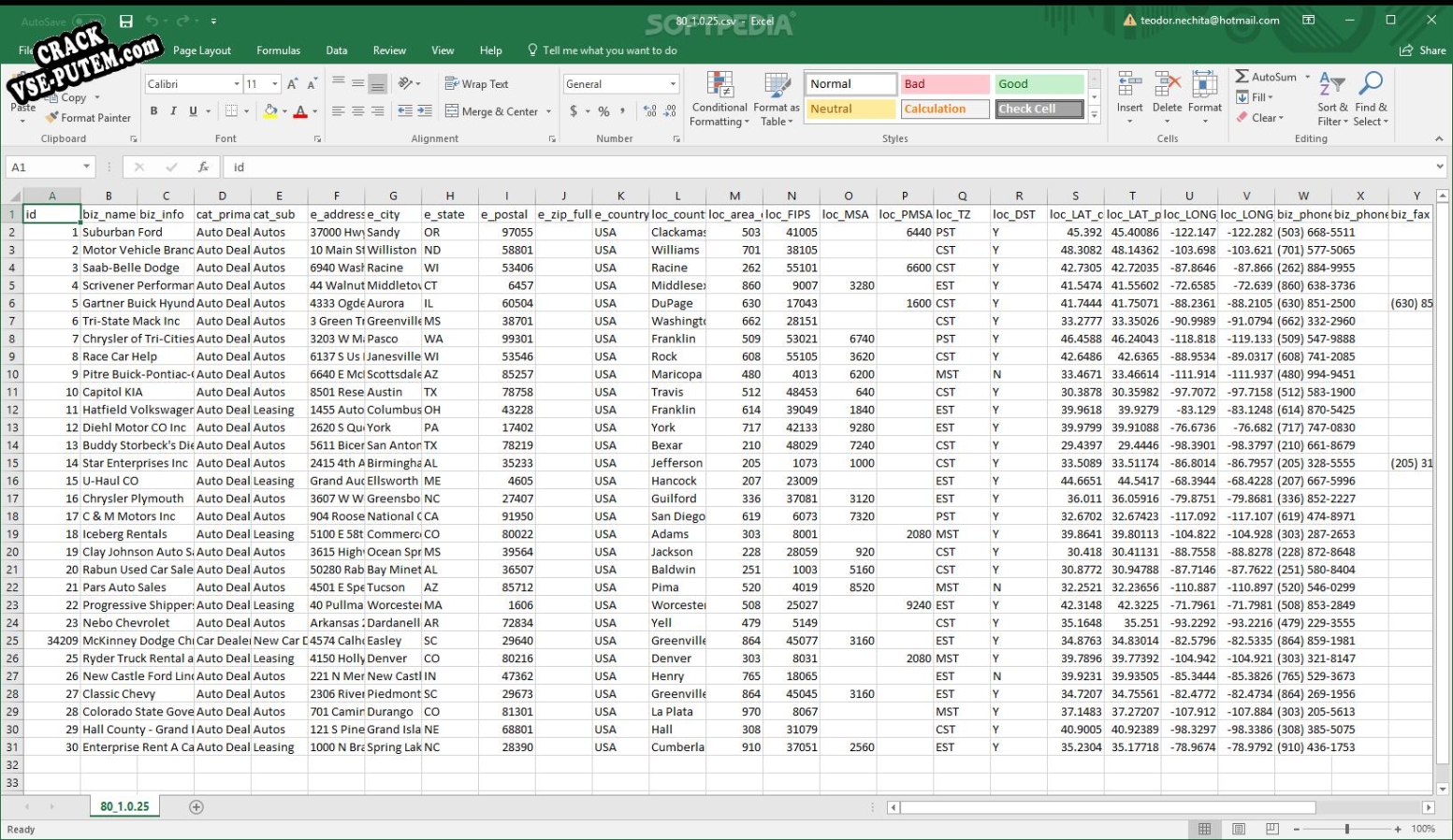Expand the cell styles gallery More arrow
1453x840 pixels.
point(1093,114)
